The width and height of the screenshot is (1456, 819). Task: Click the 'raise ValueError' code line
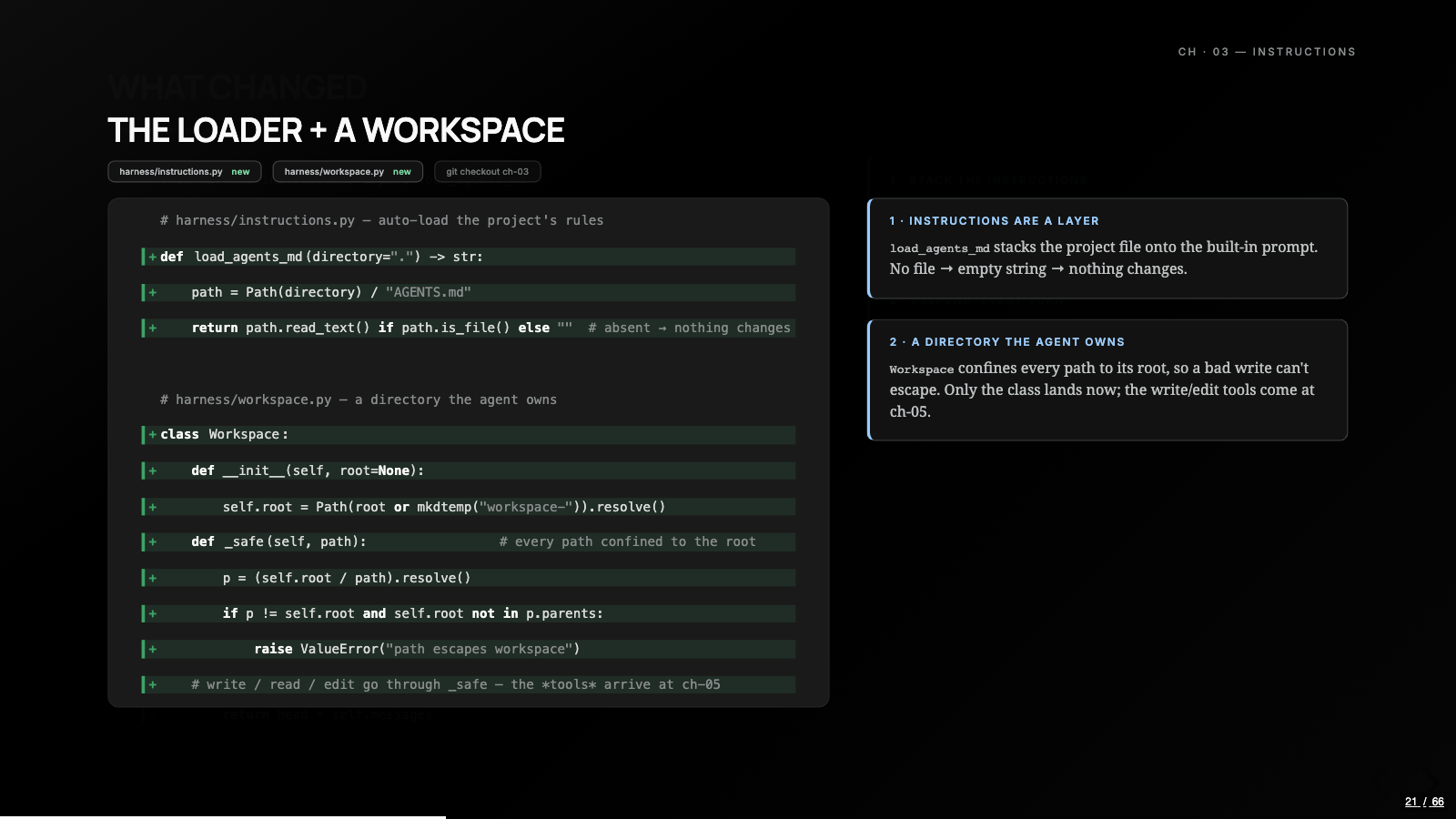tap(469, 649)
